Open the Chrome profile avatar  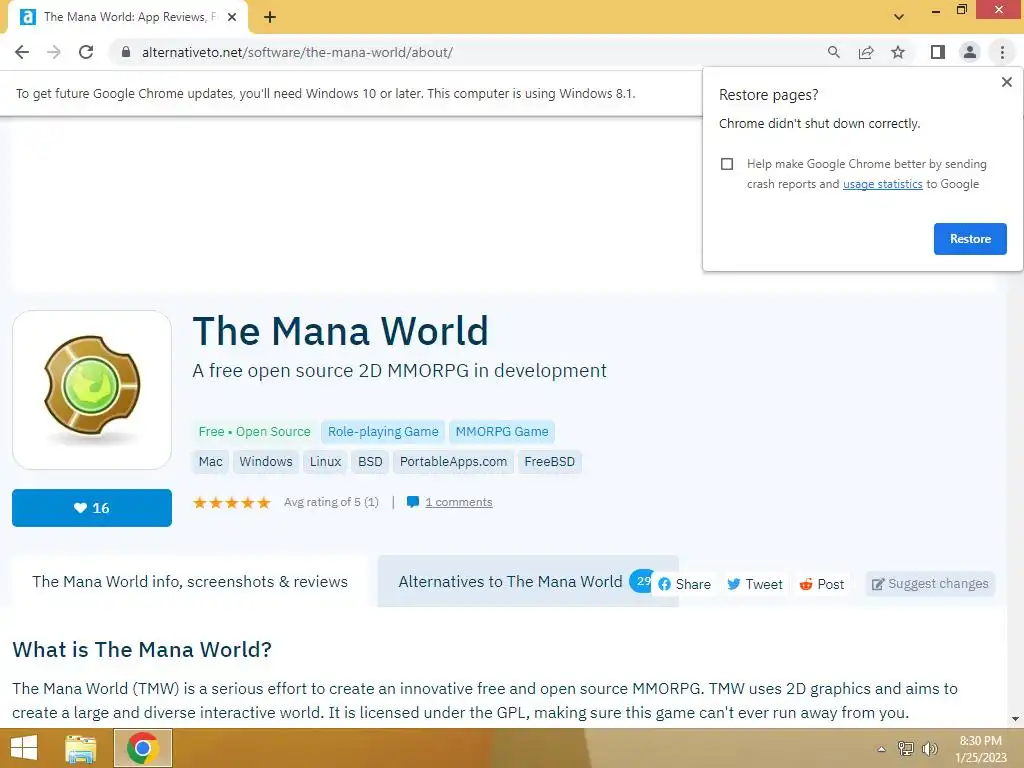[x=970, y=52]
